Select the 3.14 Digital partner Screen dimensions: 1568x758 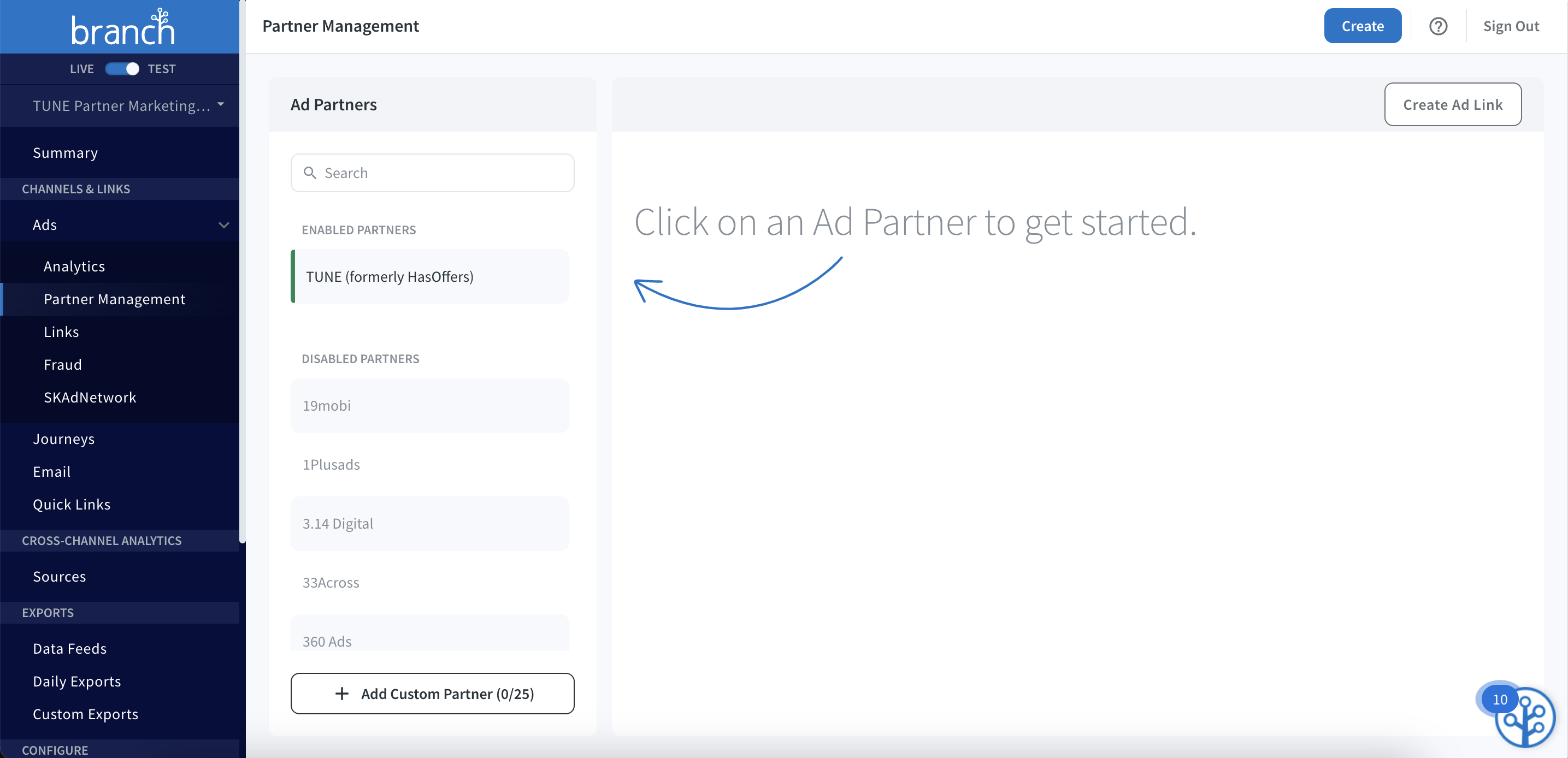pos(430,523)
